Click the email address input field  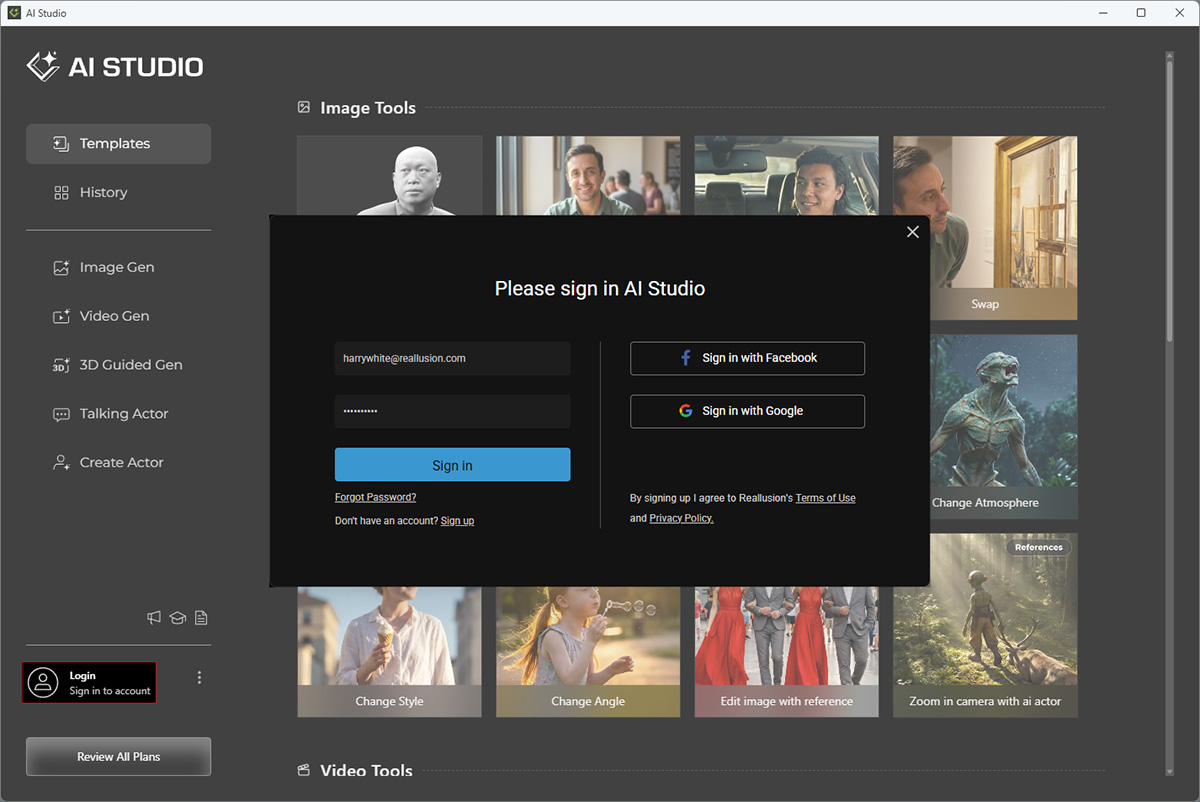click(452, 358)
